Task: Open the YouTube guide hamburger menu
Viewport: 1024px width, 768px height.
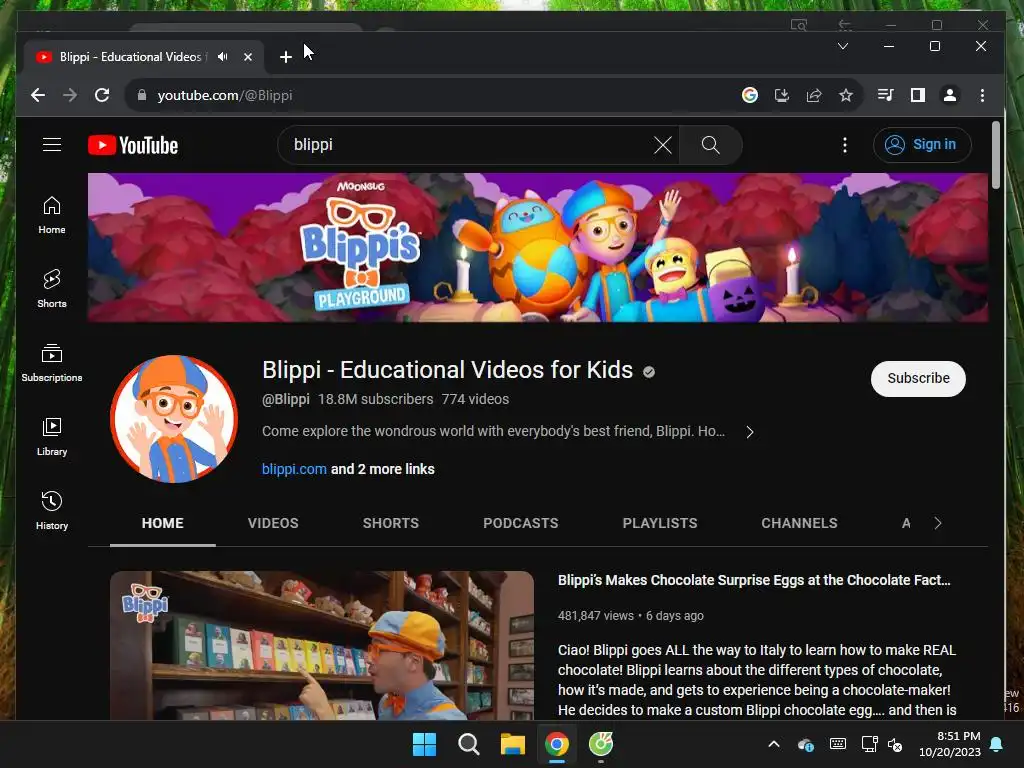Action: (52, 144)
